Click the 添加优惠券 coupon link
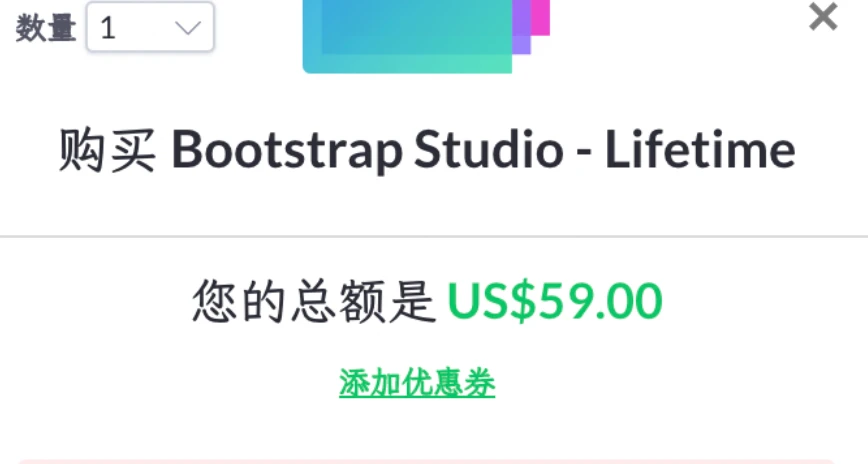The width and height of the screenshot is (868, 464). click(417, 383)
